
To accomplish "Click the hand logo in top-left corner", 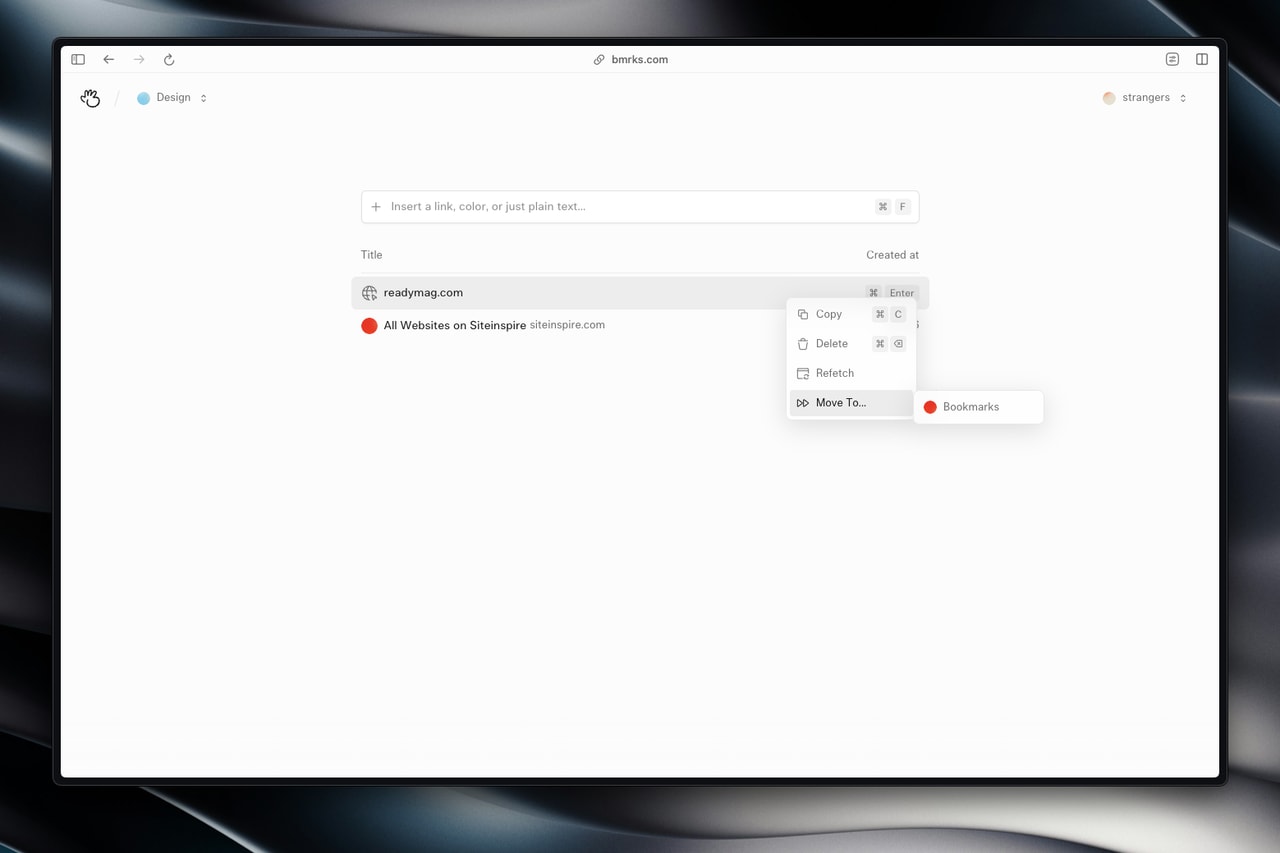I will (x=90, y=97).
